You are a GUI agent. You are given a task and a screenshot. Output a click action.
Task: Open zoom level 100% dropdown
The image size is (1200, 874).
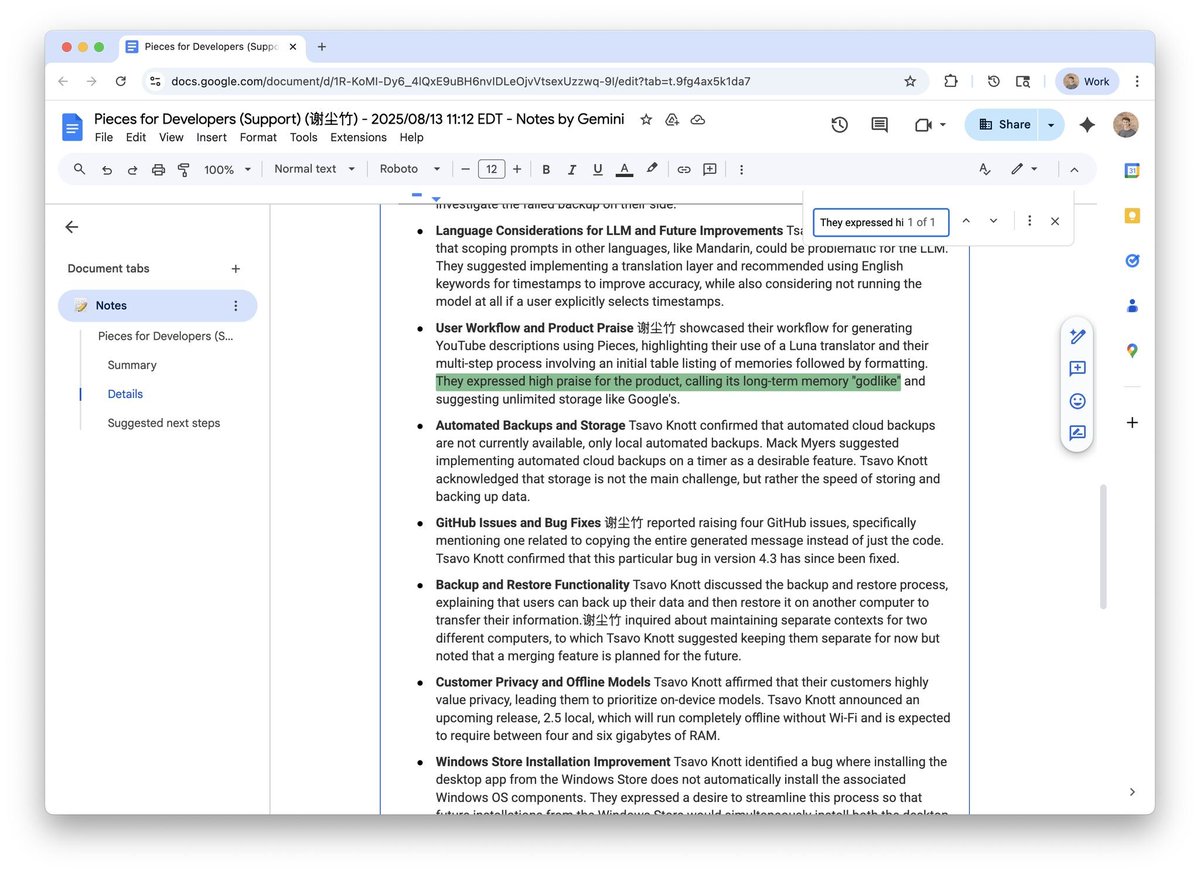228,170
